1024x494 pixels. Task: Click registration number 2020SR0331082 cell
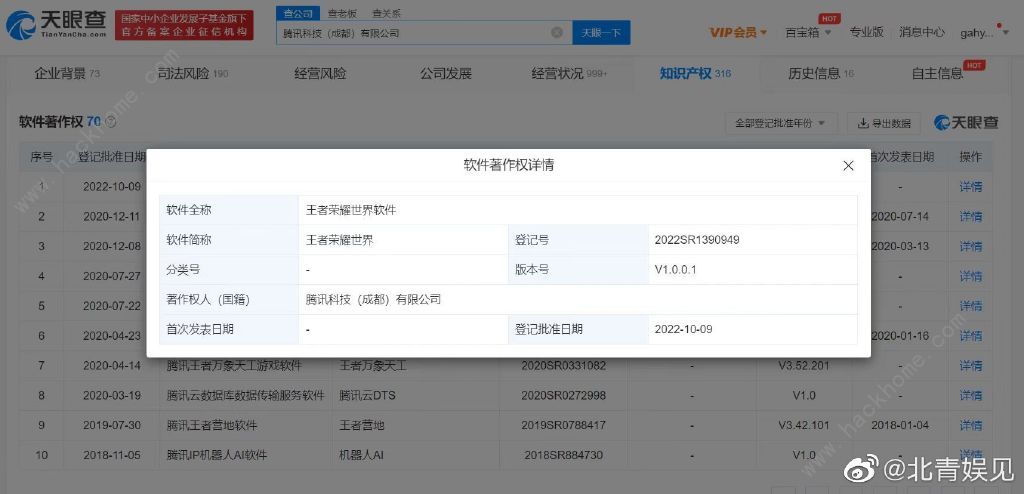pos(563,366)
